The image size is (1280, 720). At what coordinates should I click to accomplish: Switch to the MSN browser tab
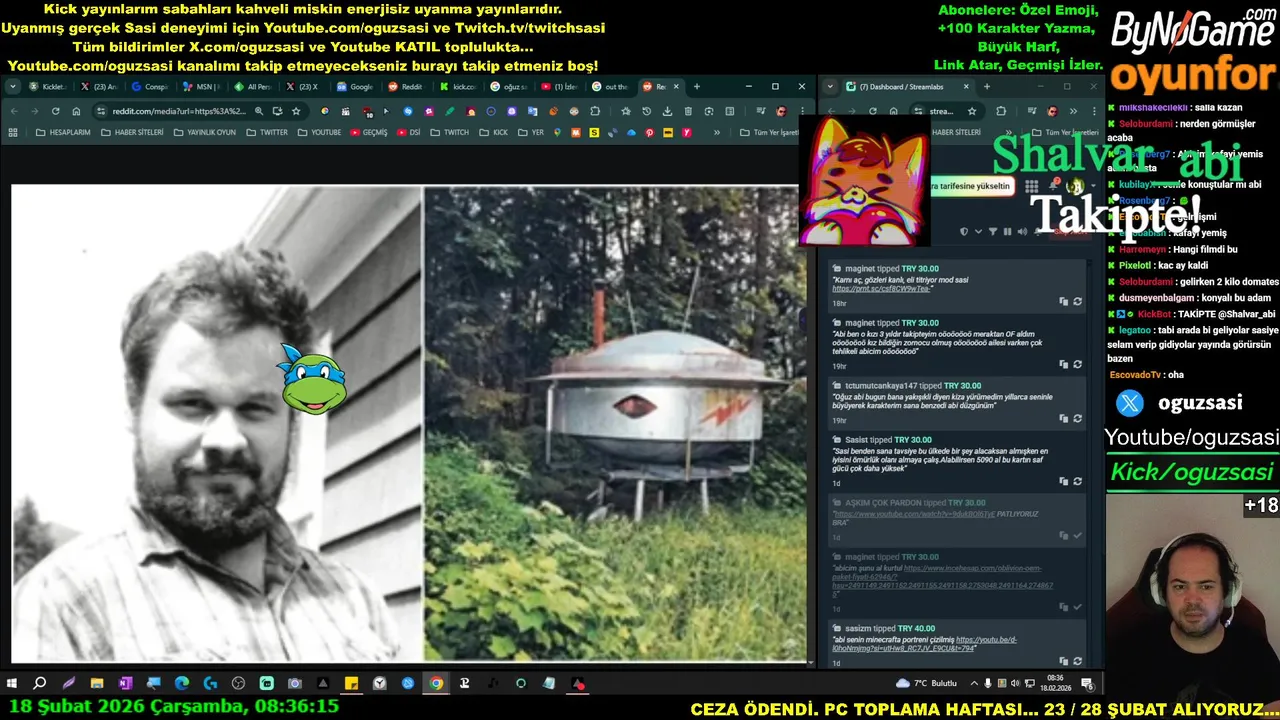(x=201, y=87)
